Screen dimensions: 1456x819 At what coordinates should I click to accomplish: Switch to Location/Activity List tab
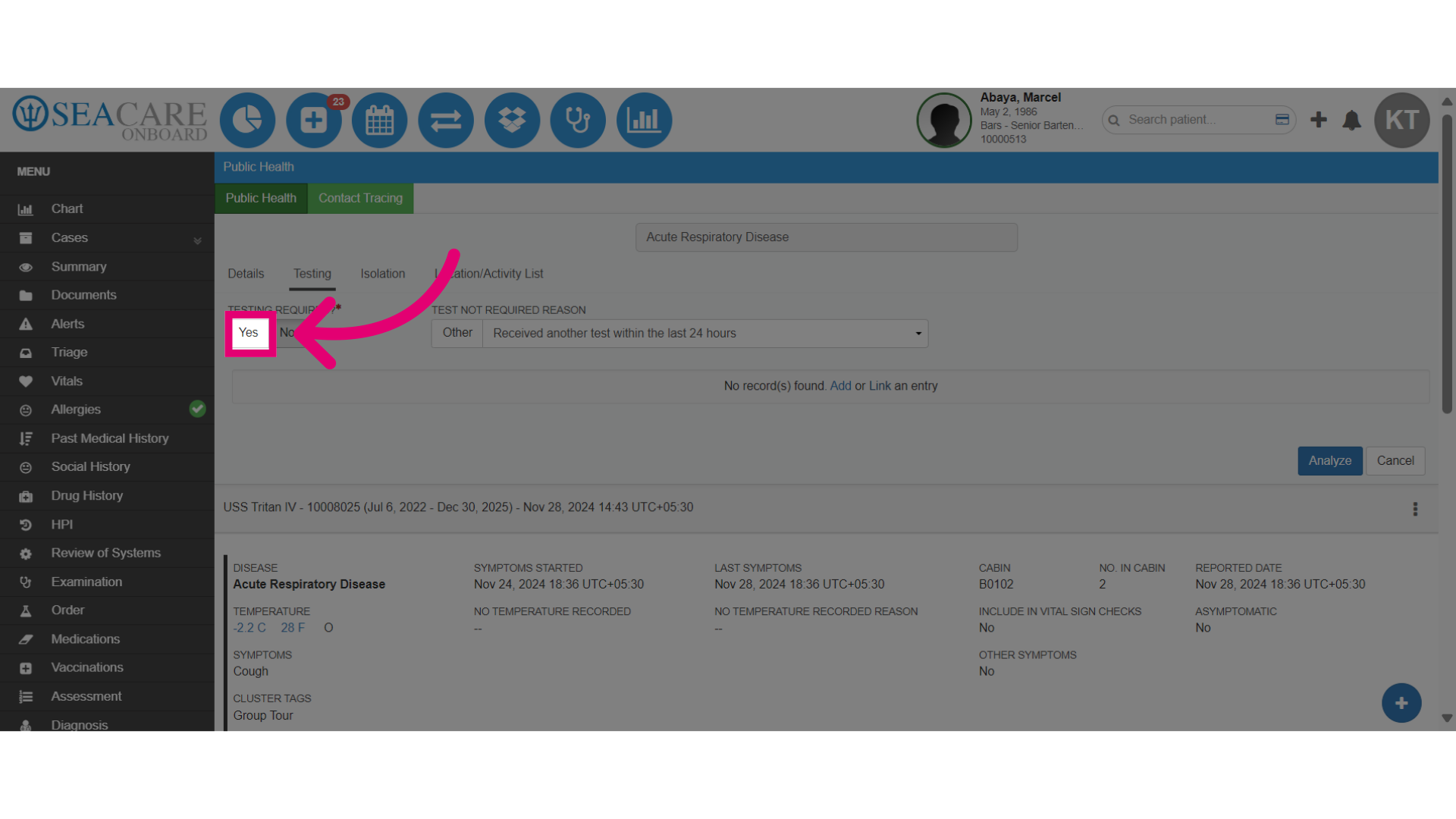click(x=489, y=274)
